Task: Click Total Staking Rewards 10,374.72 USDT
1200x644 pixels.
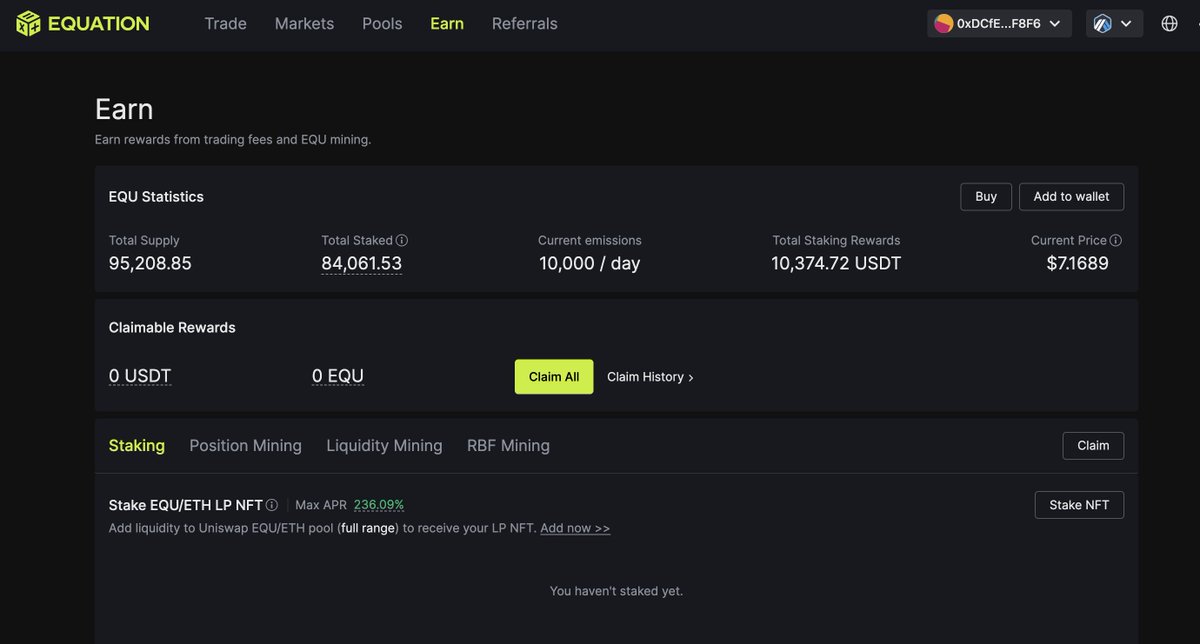Action: [836, 264]
